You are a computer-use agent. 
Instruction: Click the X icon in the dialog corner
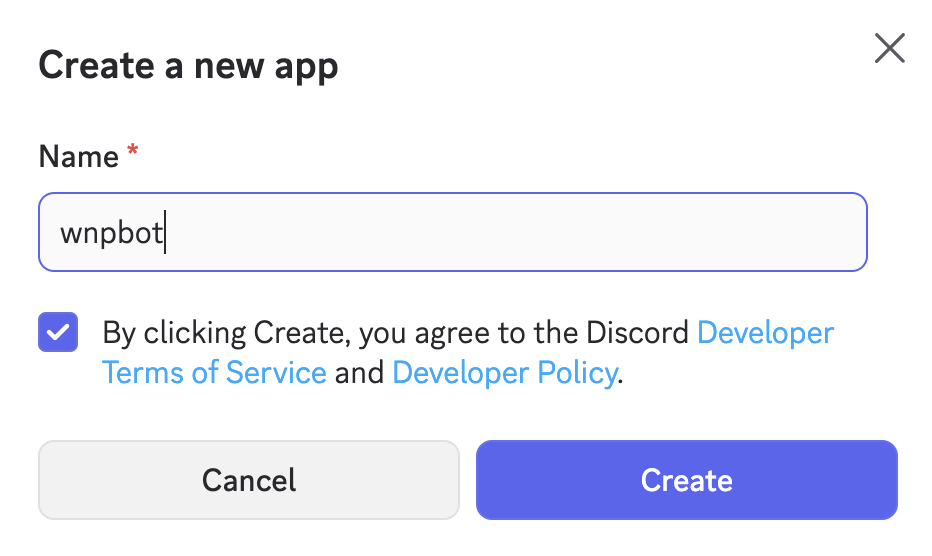pyautogui.click(x=889, y=48)
